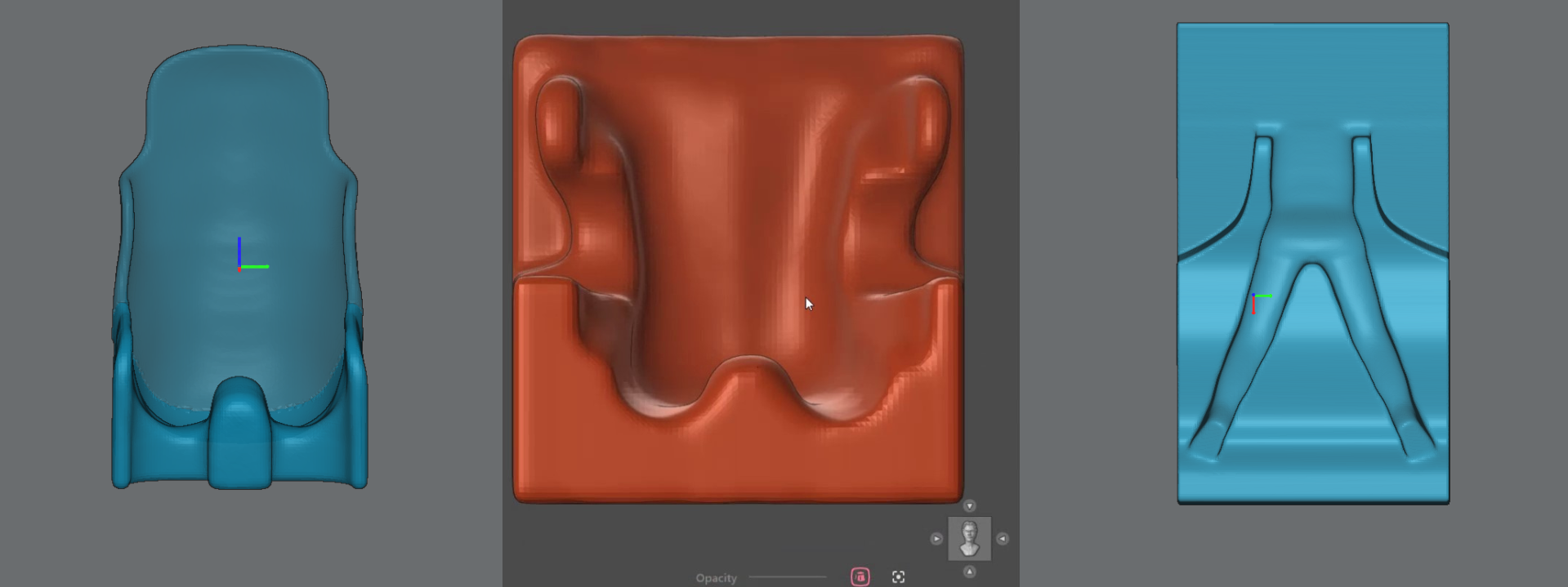Click the head bust orientation thumbnail
1568x587 pixels.
point(969,539)
